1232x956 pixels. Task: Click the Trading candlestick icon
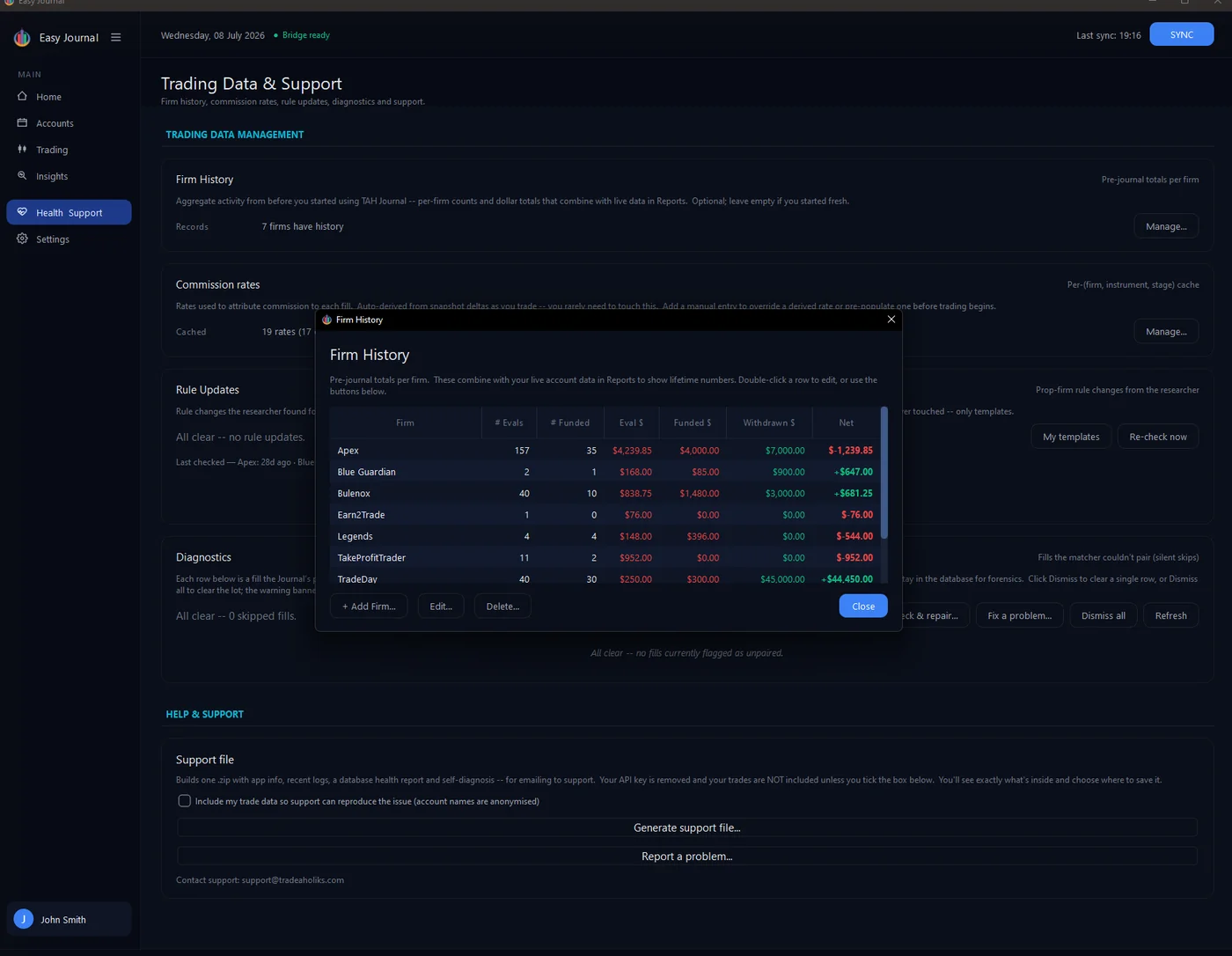pos(22,149)
